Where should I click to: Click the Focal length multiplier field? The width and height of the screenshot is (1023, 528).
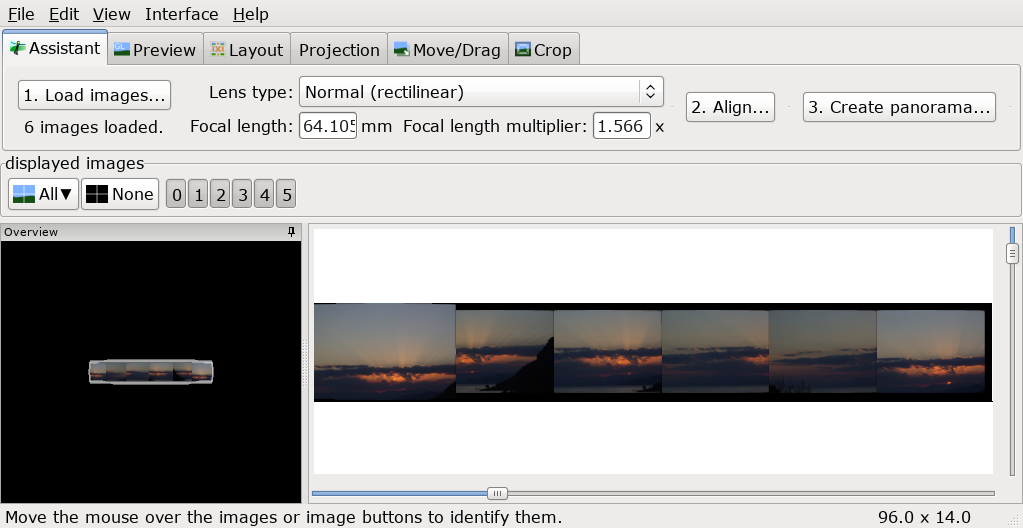click(622, 126)
